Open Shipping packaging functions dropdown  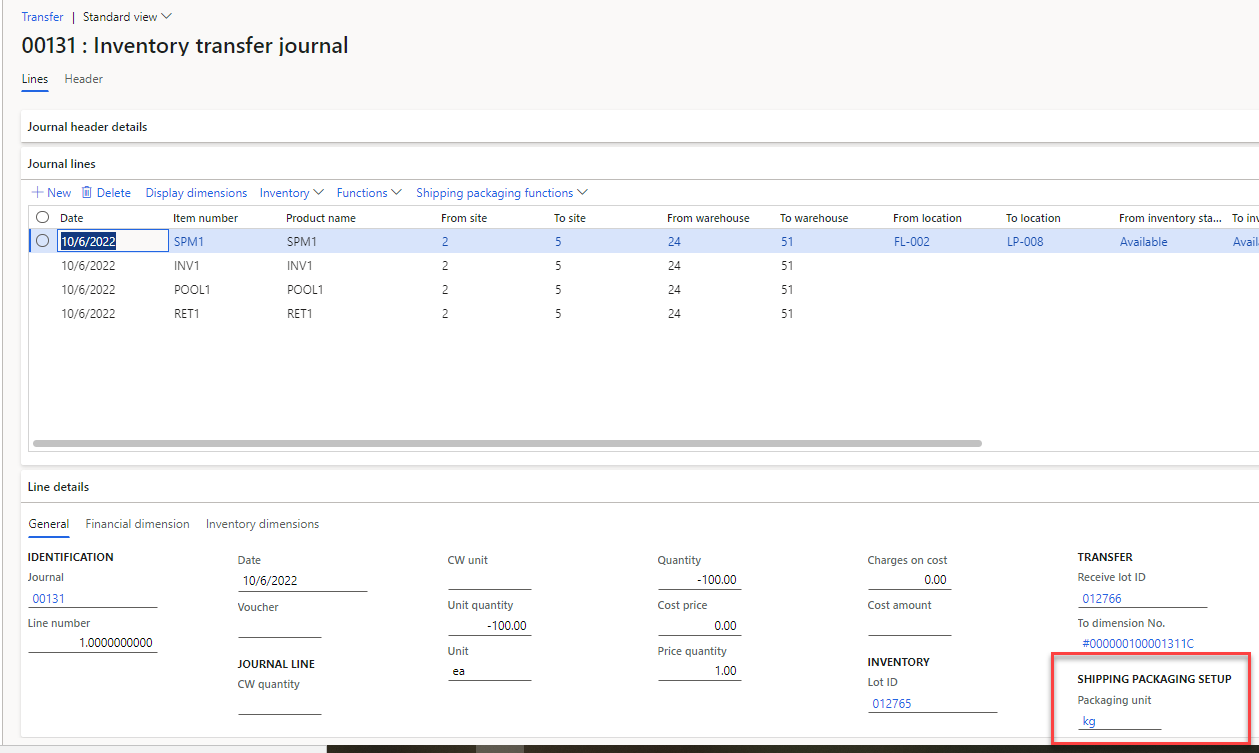click(501, 193)
